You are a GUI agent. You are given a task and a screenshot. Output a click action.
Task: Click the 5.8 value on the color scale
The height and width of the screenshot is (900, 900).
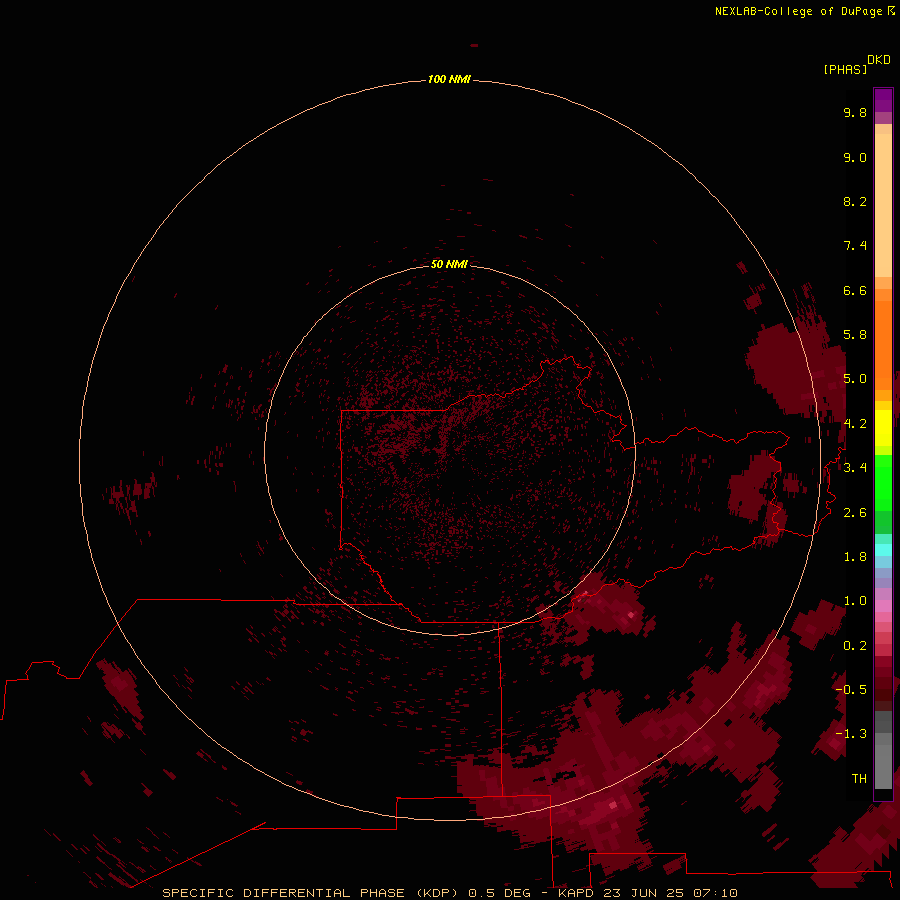855,335
